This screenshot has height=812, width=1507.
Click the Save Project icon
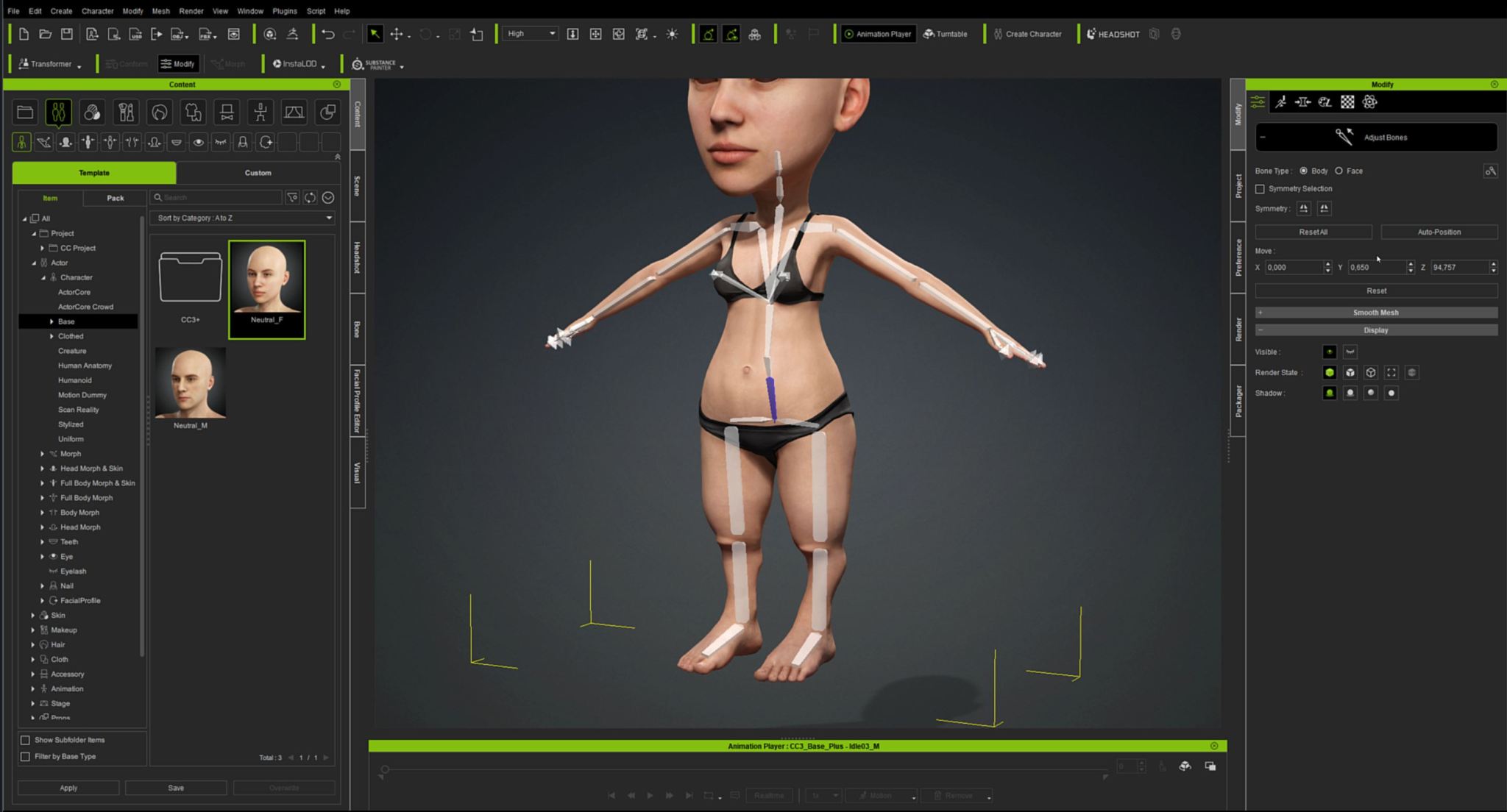[x=67, y=34]
